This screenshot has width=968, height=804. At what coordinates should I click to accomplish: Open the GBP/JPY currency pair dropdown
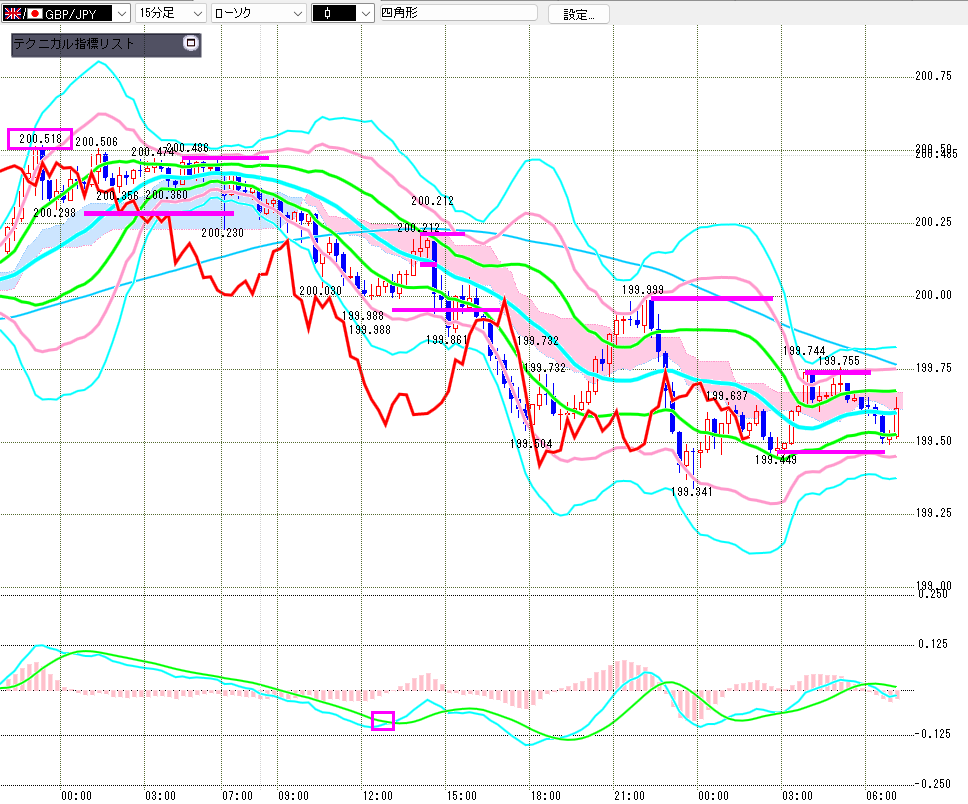119,13
